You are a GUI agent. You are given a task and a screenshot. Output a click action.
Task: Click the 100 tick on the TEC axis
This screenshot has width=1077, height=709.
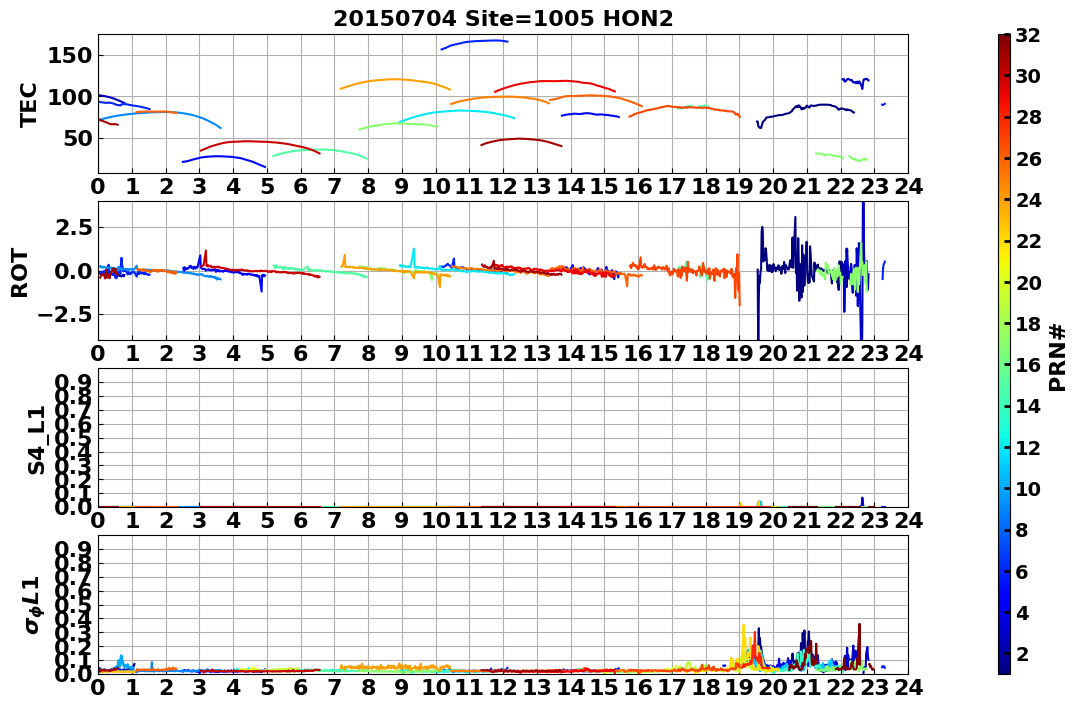tap(70, 97)
